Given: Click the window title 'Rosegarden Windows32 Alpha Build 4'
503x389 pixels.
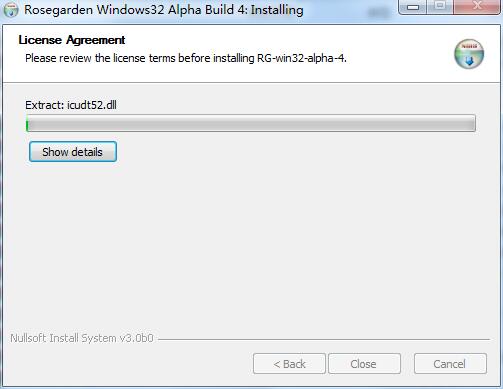Looking at the screenshot, I should point(135,10).
